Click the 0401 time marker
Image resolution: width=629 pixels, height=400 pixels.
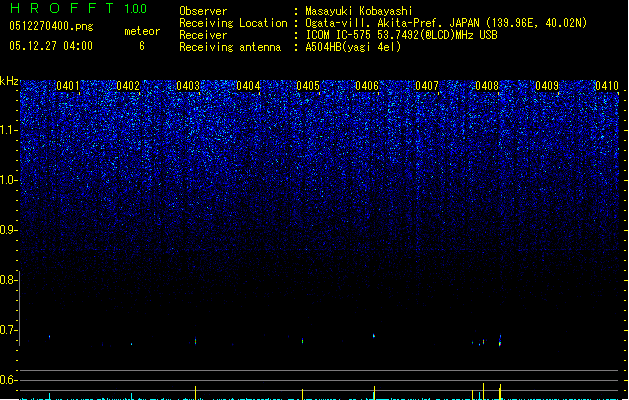(68, 86)
